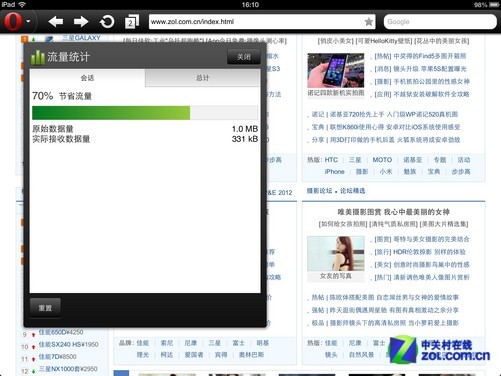This screenshot has width=501, height=376.
Task: Open the 诺基亚 hot forum link
Action: (x=413, y=160)
